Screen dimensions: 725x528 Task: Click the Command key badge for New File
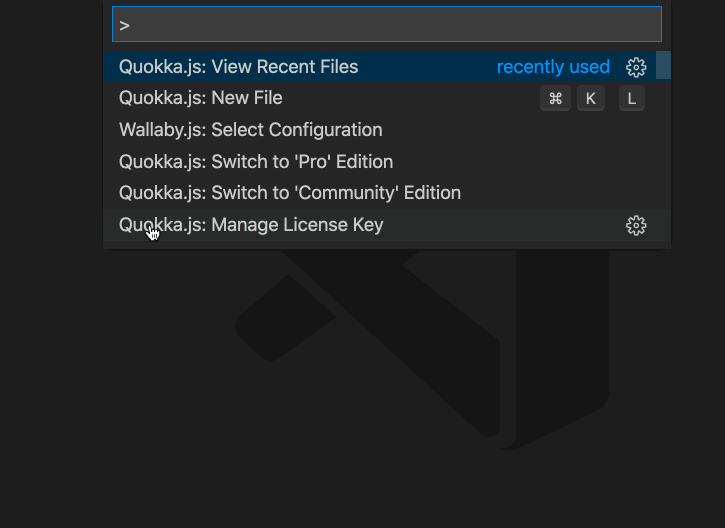coord(555,98)
